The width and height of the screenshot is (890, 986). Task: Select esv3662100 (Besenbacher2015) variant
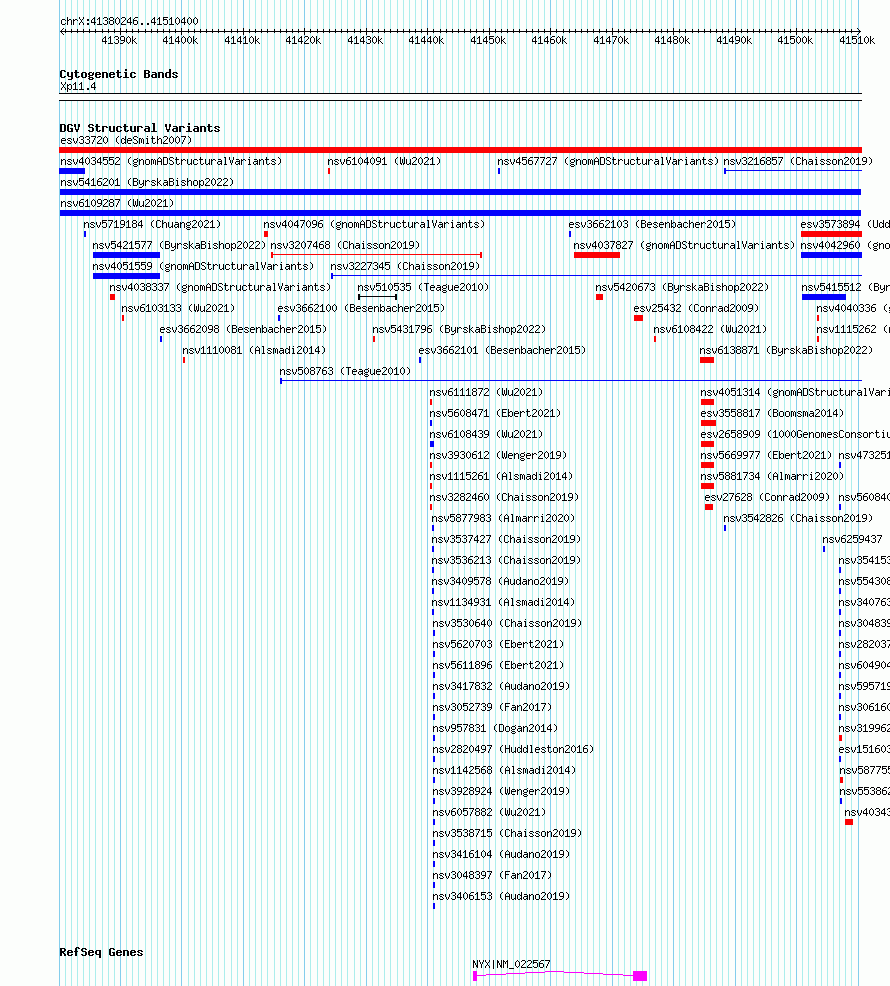click(361, 308)
